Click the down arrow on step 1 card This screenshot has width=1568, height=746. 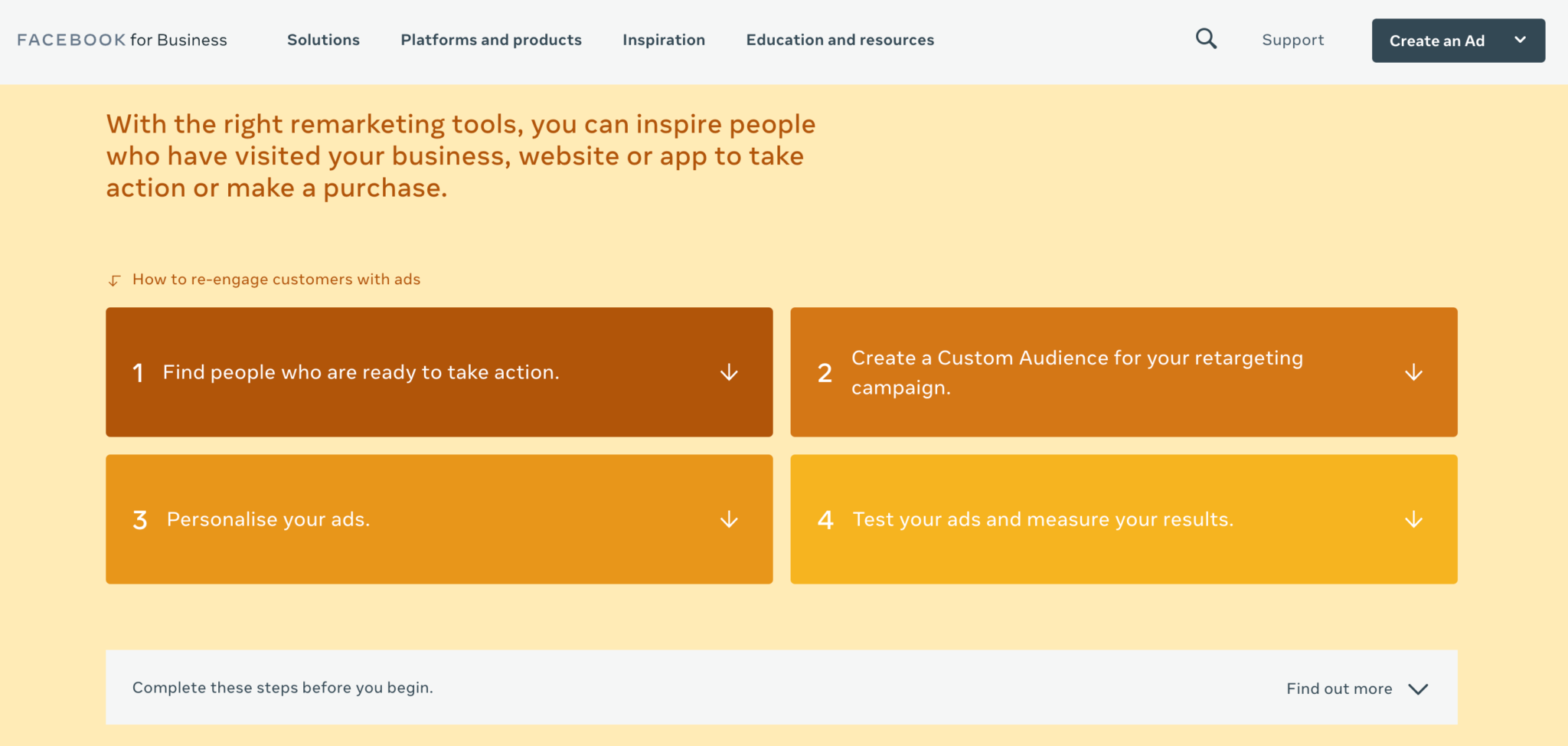click(729, 372)
